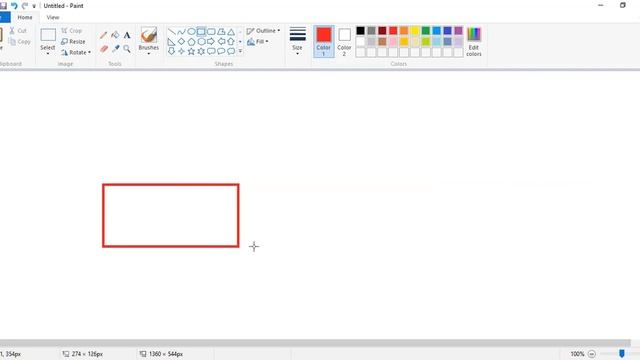Open the blue File menu tab
This screenshot has width=640, height=360.
4,18
